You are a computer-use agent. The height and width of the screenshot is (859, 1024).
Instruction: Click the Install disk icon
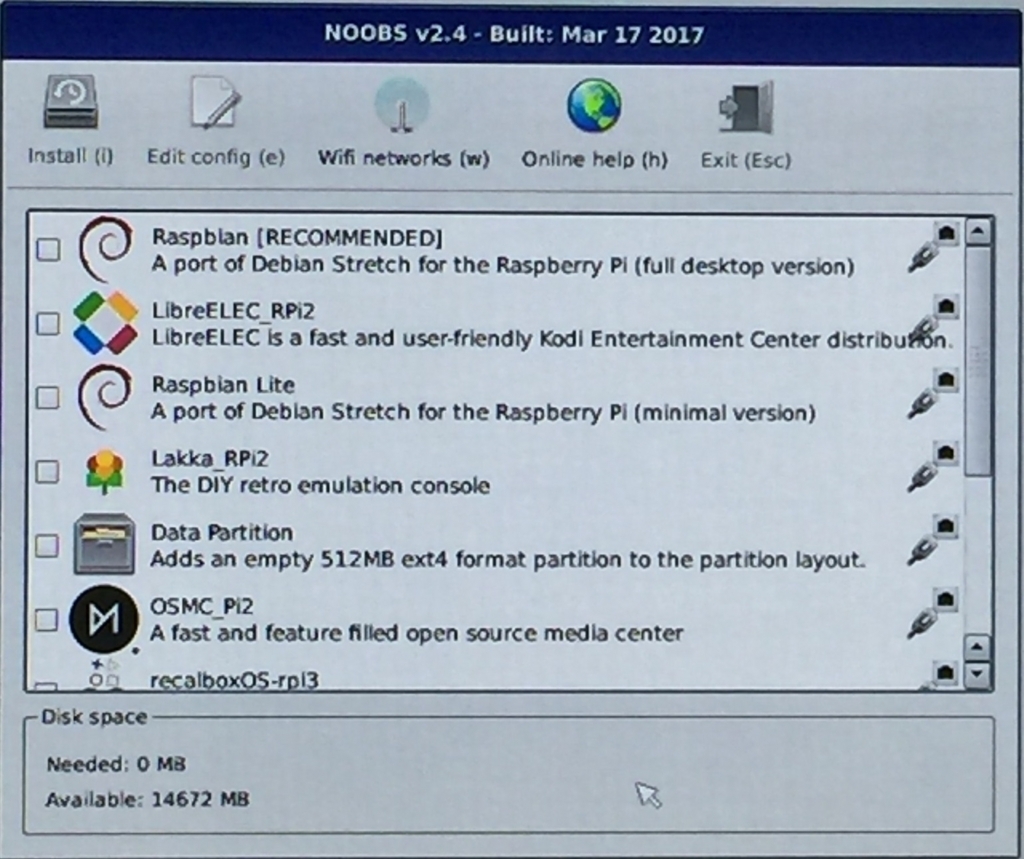[x=71, y=103]
